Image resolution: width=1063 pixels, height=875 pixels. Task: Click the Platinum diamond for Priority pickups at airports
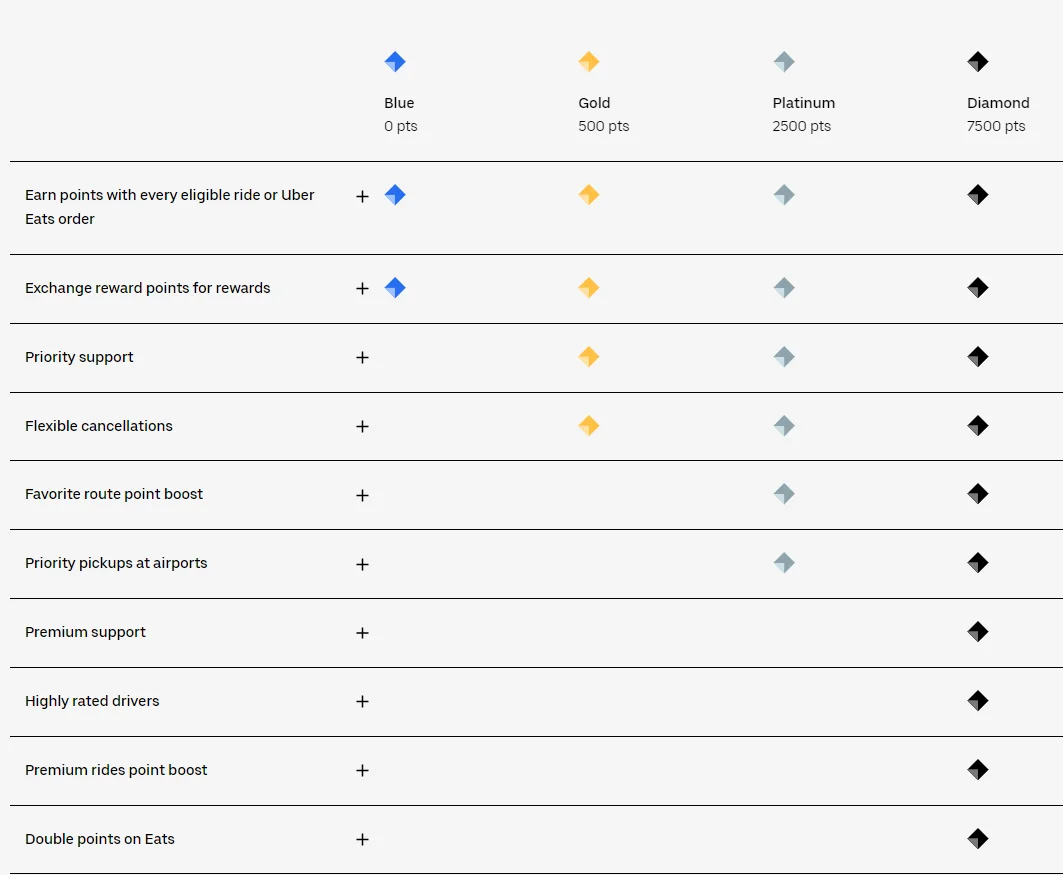tap(784, 562)
